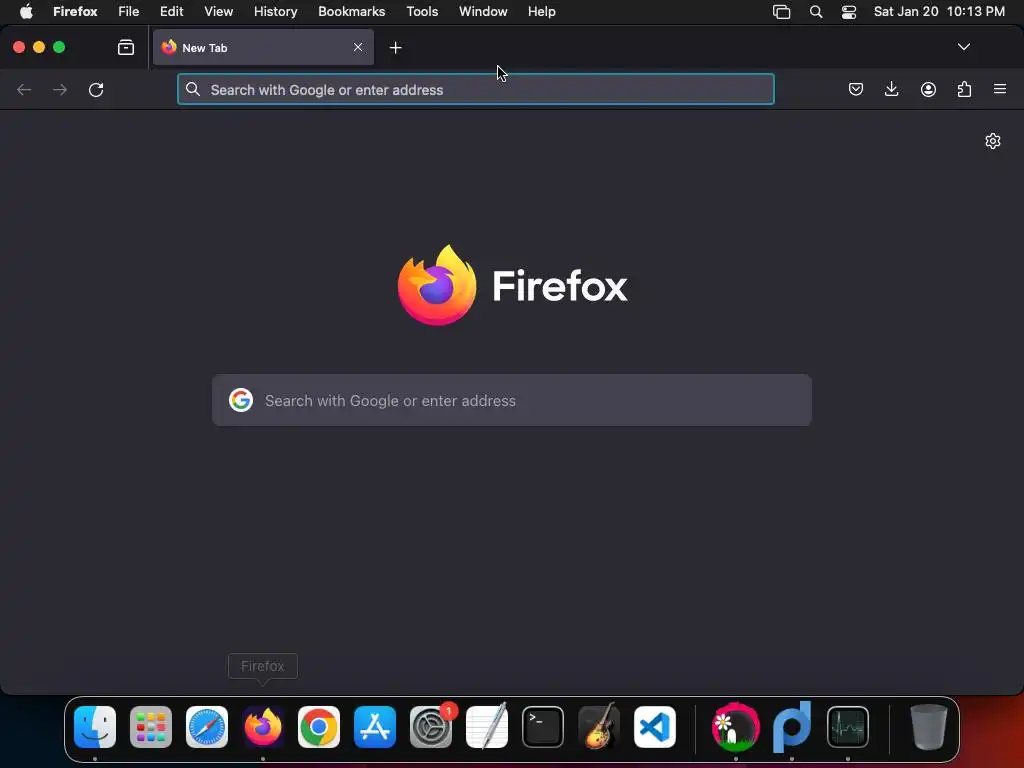Open the File menu
1024x768 pixels.
pos(129,11)
